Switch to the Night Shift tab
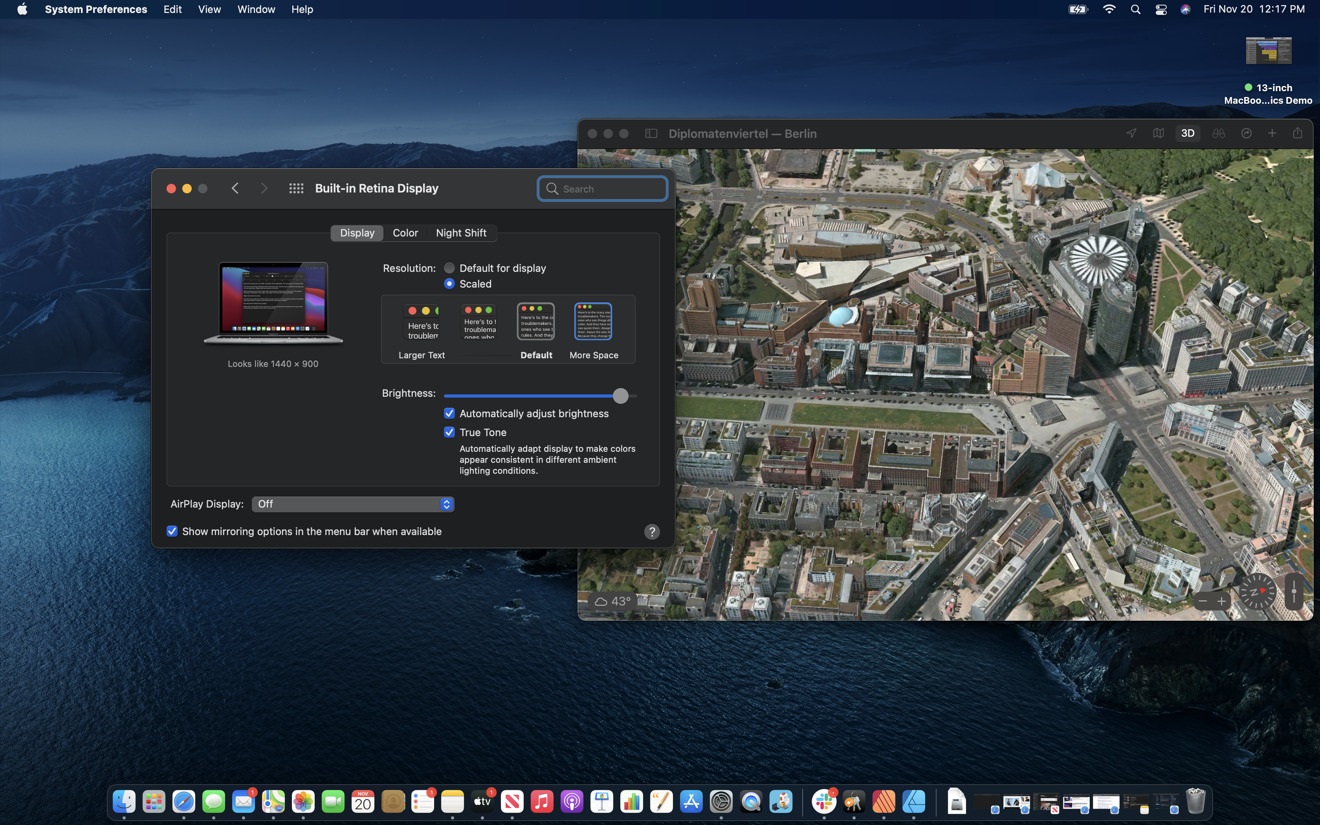 461,233
